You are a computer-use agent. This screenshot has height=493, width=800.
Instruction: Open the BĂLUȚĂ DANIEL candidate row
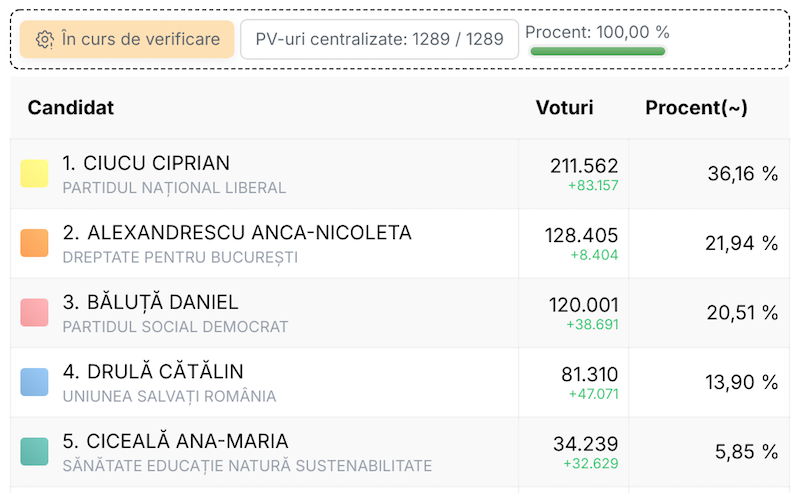(x=150, y=302)
